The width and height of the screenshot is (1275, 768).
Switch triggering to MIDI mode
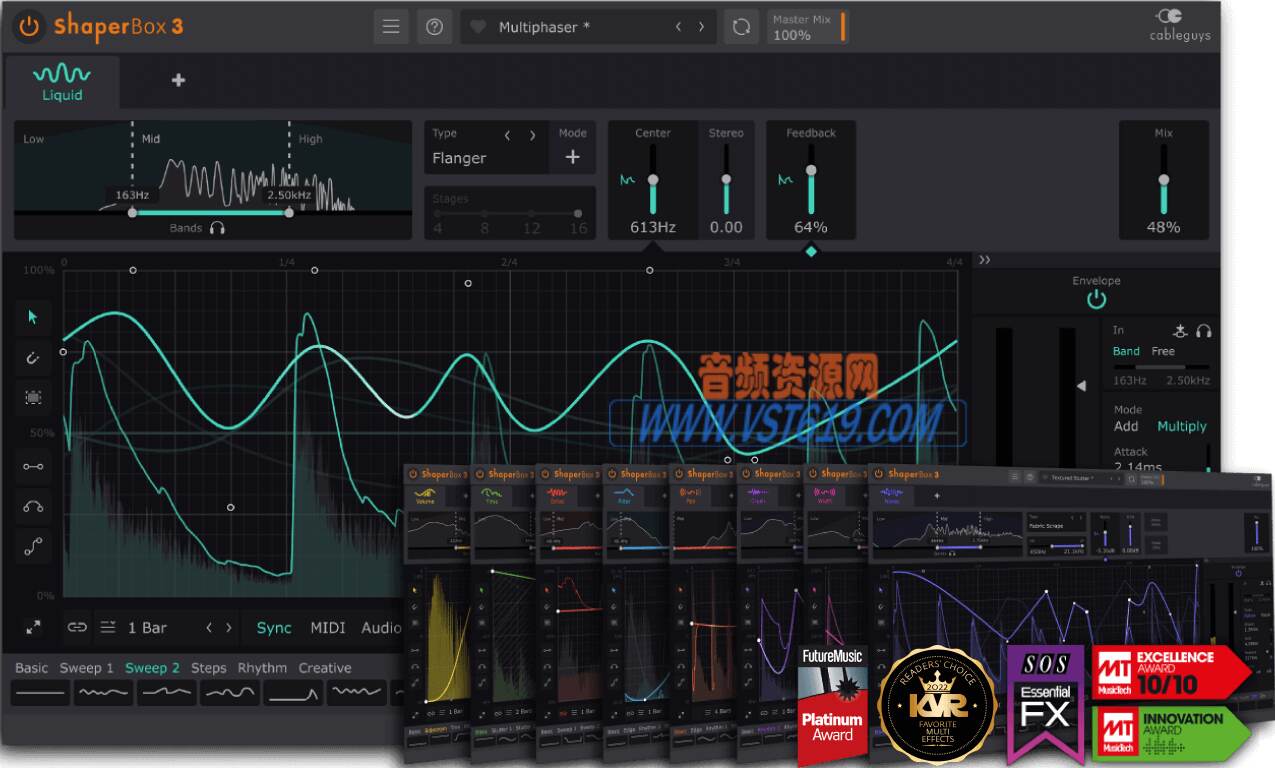330,627
